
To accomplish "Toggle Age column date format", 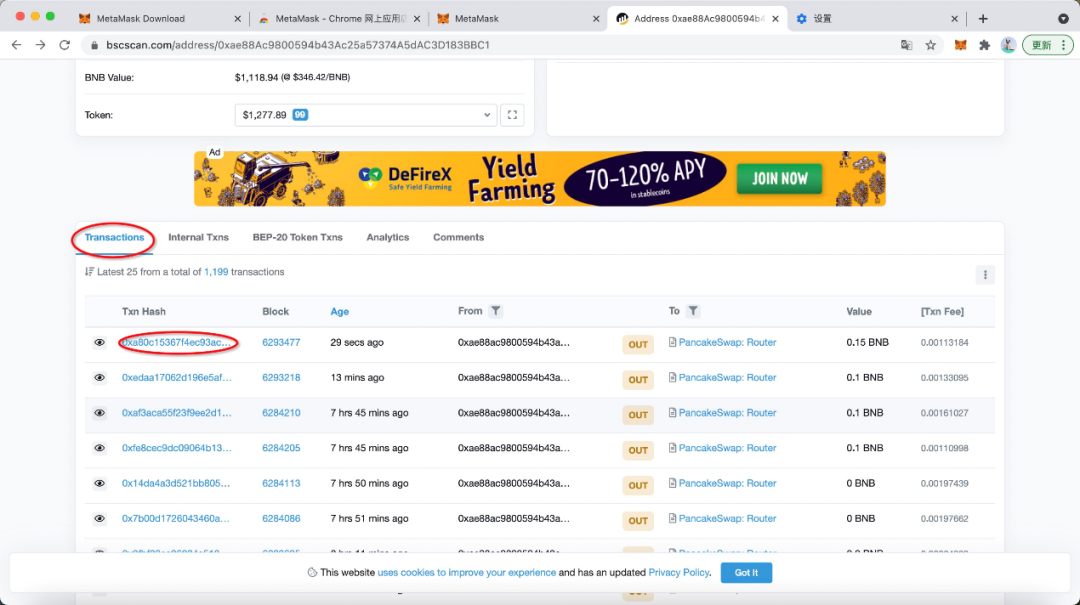I will pyautogui.click(x=340, y=311).
